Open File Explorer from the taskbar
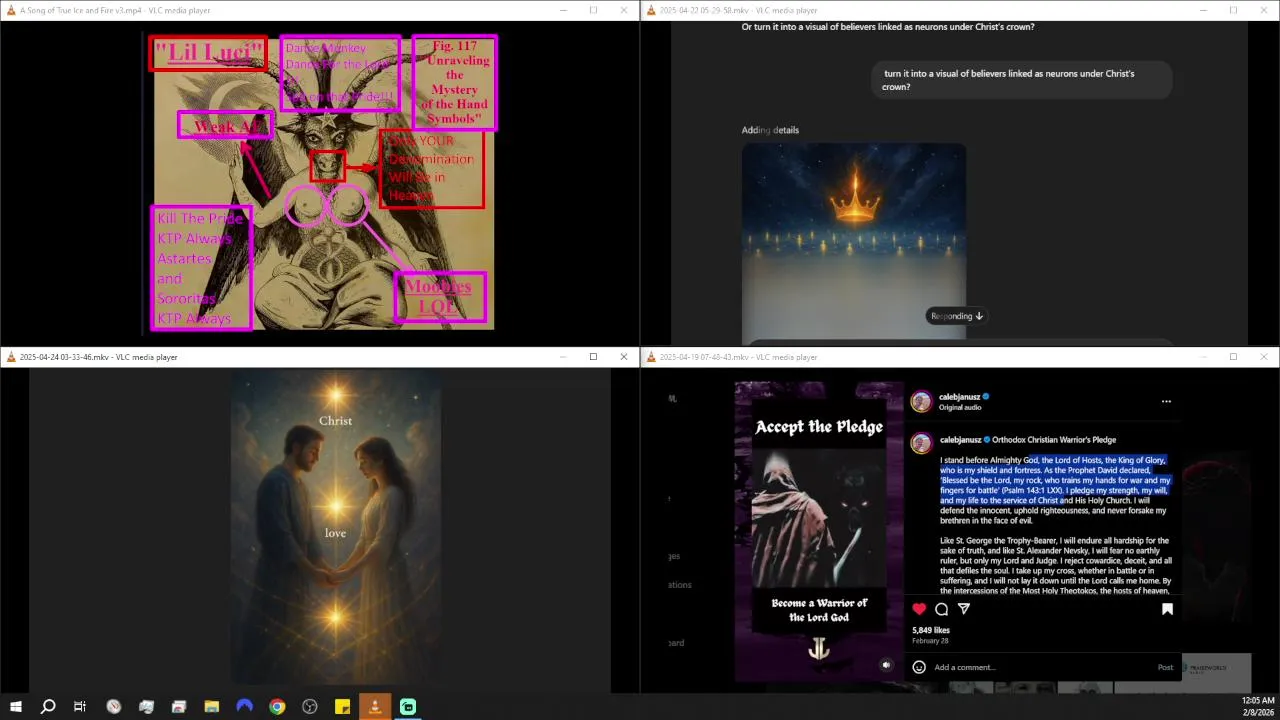This screenshot has width=1280, height=720. pos(212,706)
